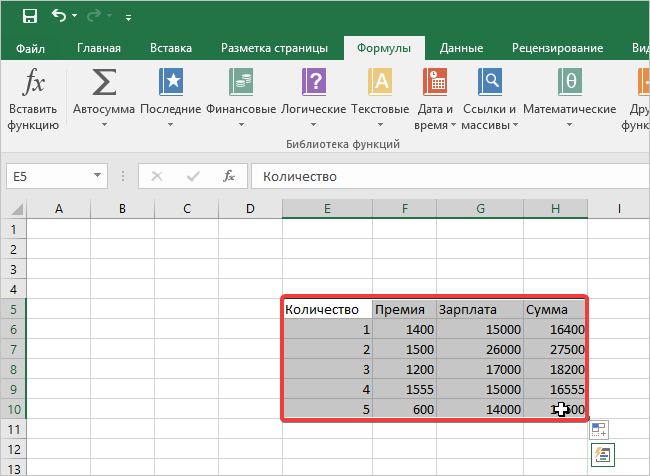The image size is (650, 476).
Task: Expand the Name Box dropdown arrow
Action: tap(98, 177)
